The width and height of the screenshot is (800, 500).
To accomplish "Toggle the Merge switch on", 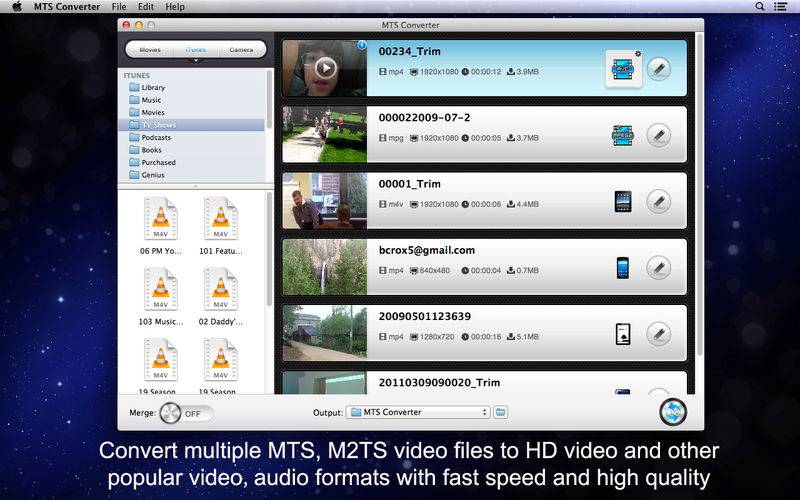I will pos(187,412).
